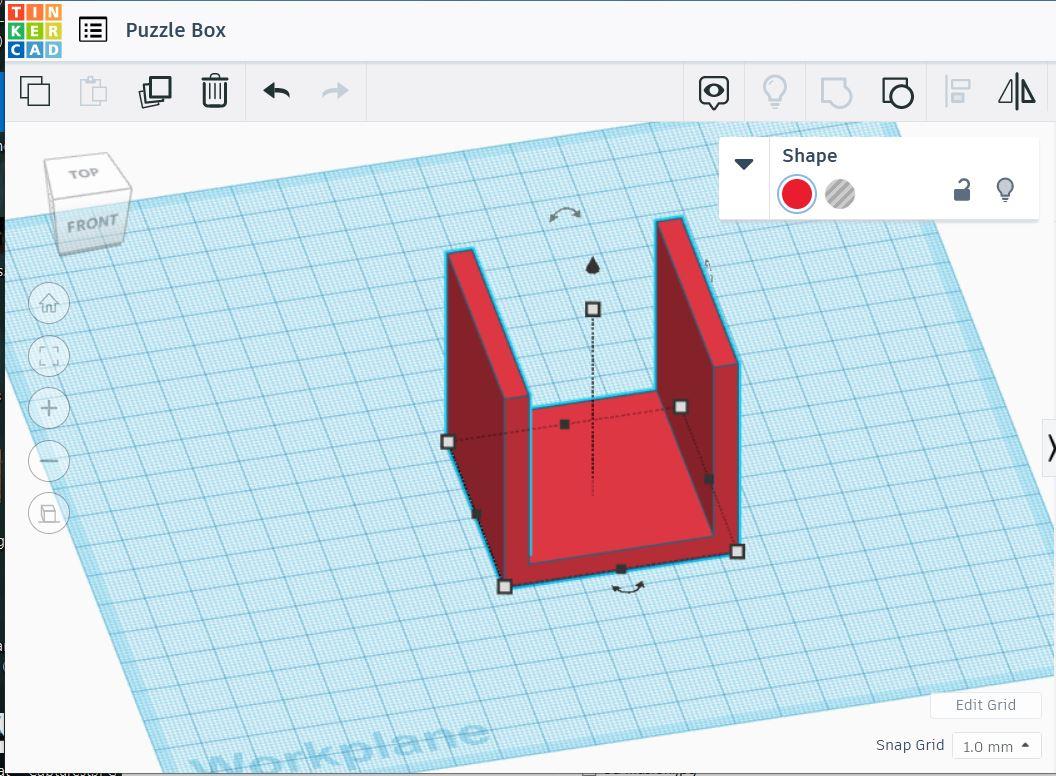
Task: Click the black cone lift handle
Action: click(593, 266)
